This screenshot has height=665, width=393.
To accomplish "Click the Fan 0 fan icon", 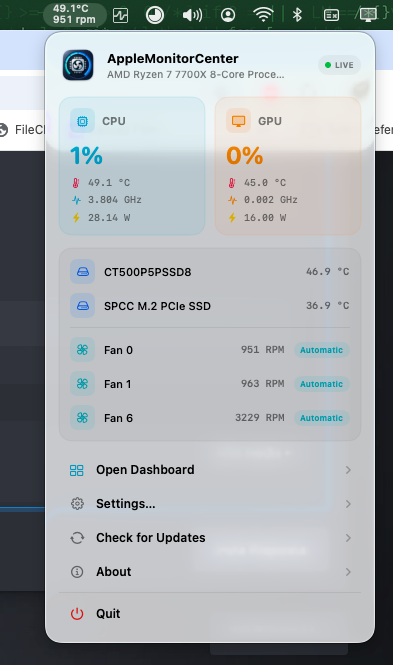I will click(83, 350).
